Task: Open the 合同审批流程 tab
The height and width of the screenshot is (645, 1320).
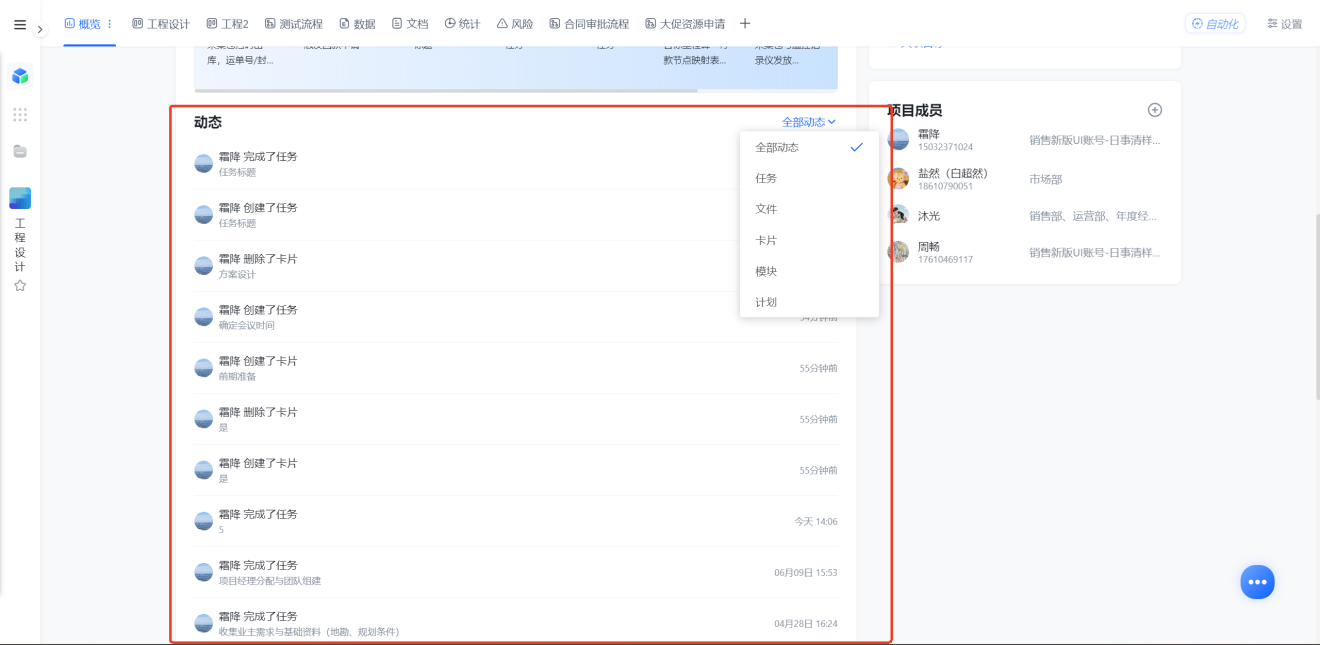Action: [x=589, y=24]
